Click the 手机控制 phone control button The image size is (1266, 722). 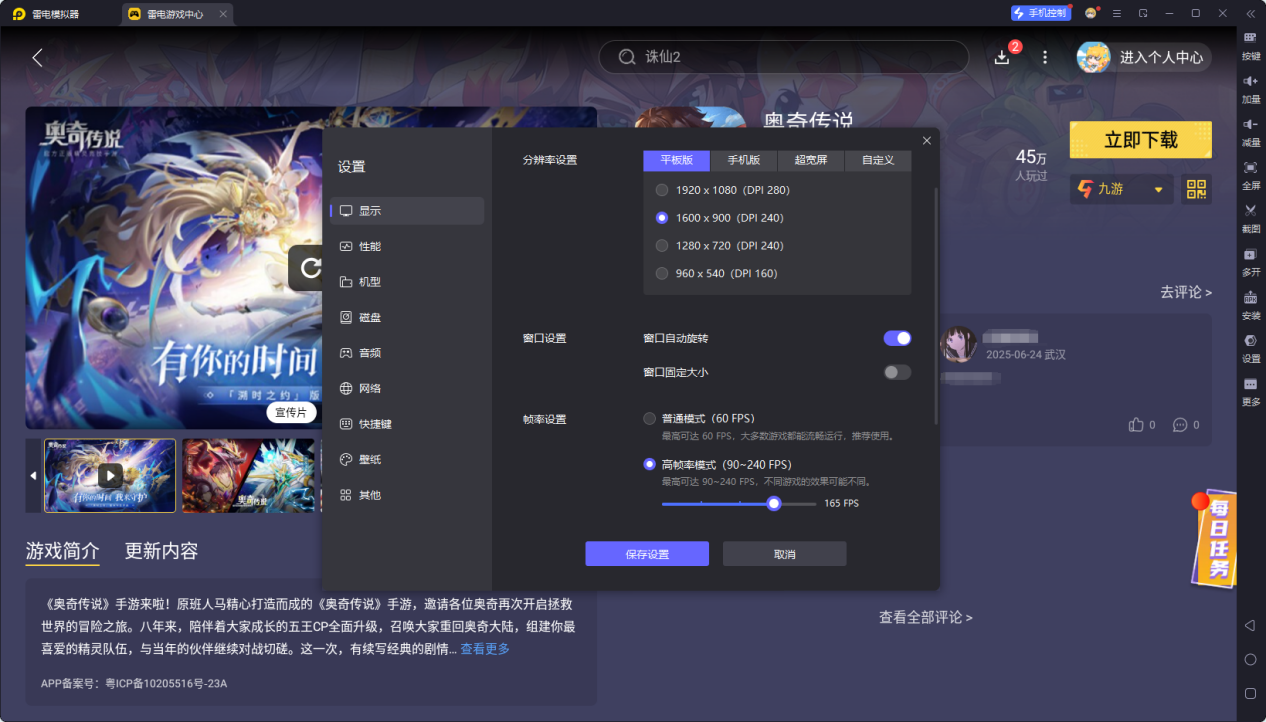click(x=1040, y=13)
